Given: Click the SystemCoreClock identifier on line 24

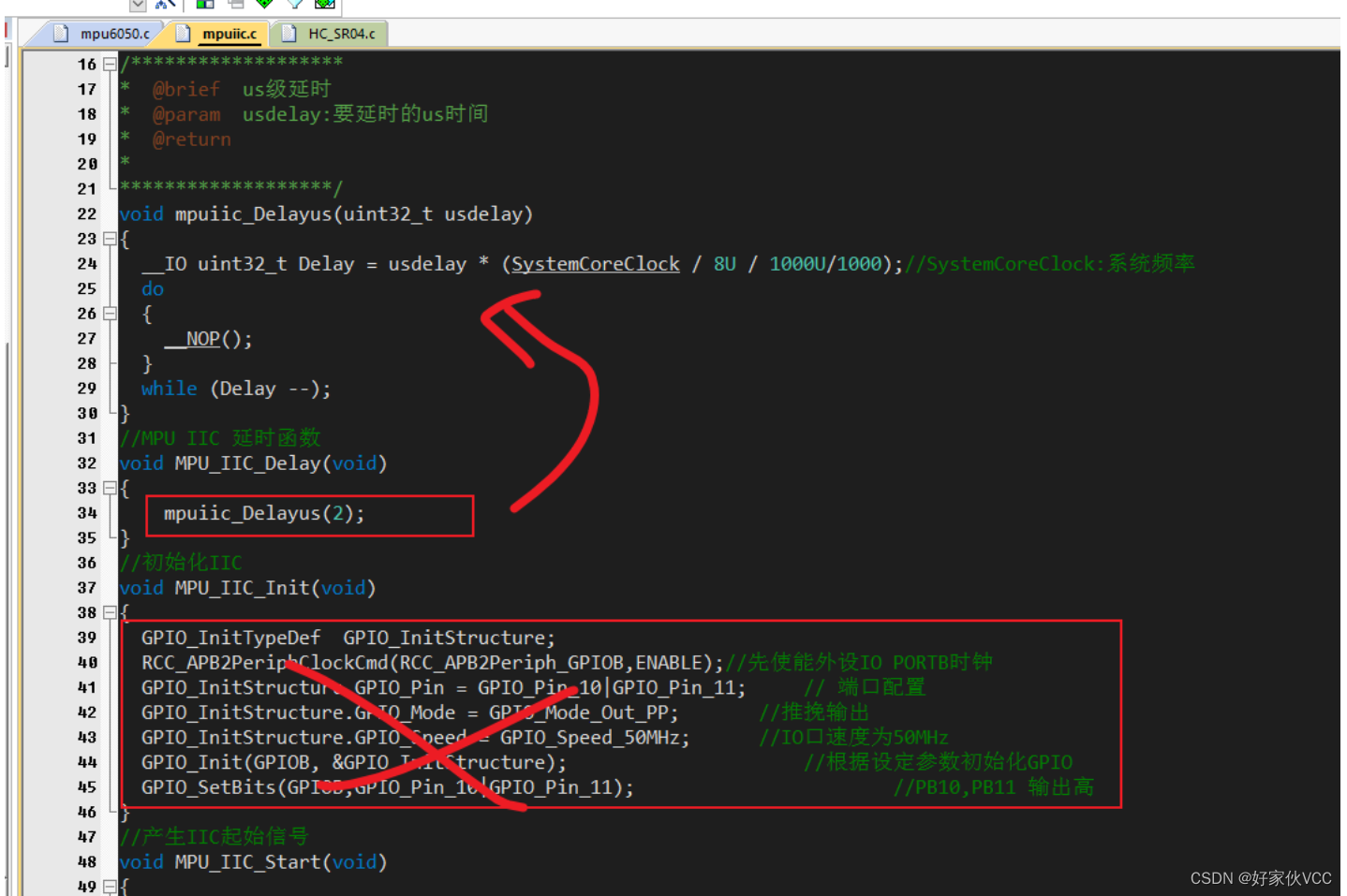Looking at the screenshot, I should point(595,264).
